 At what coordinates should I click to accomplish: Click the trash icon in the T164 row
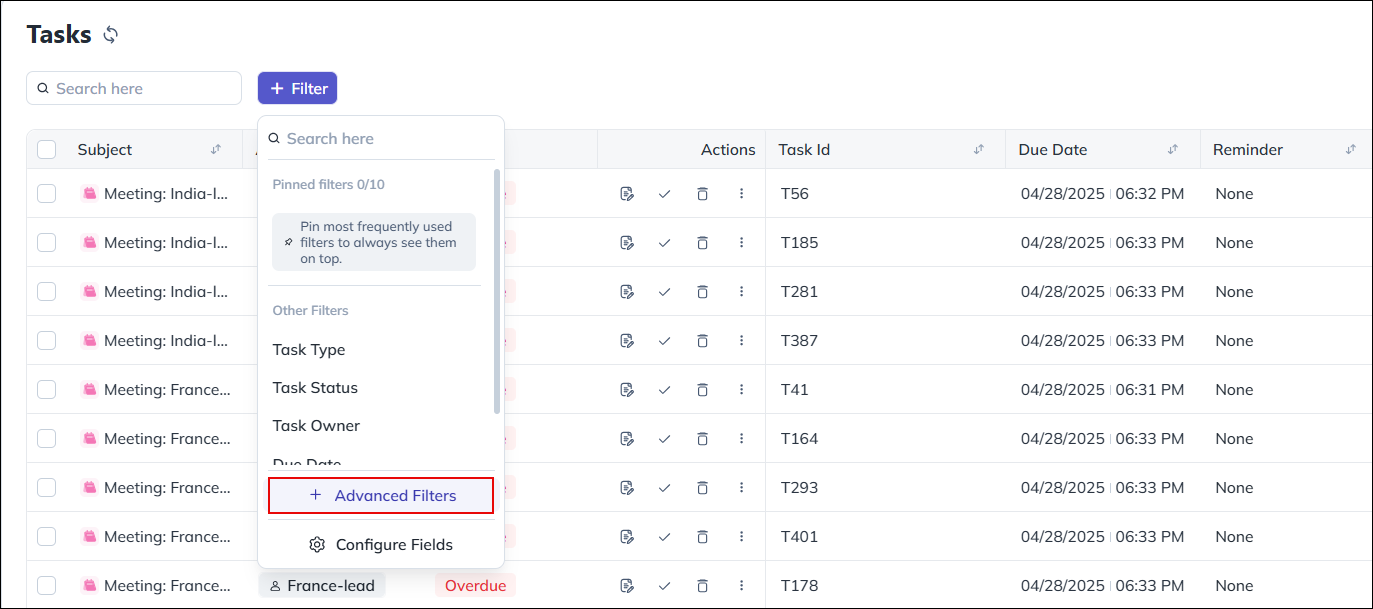(702, 439)
